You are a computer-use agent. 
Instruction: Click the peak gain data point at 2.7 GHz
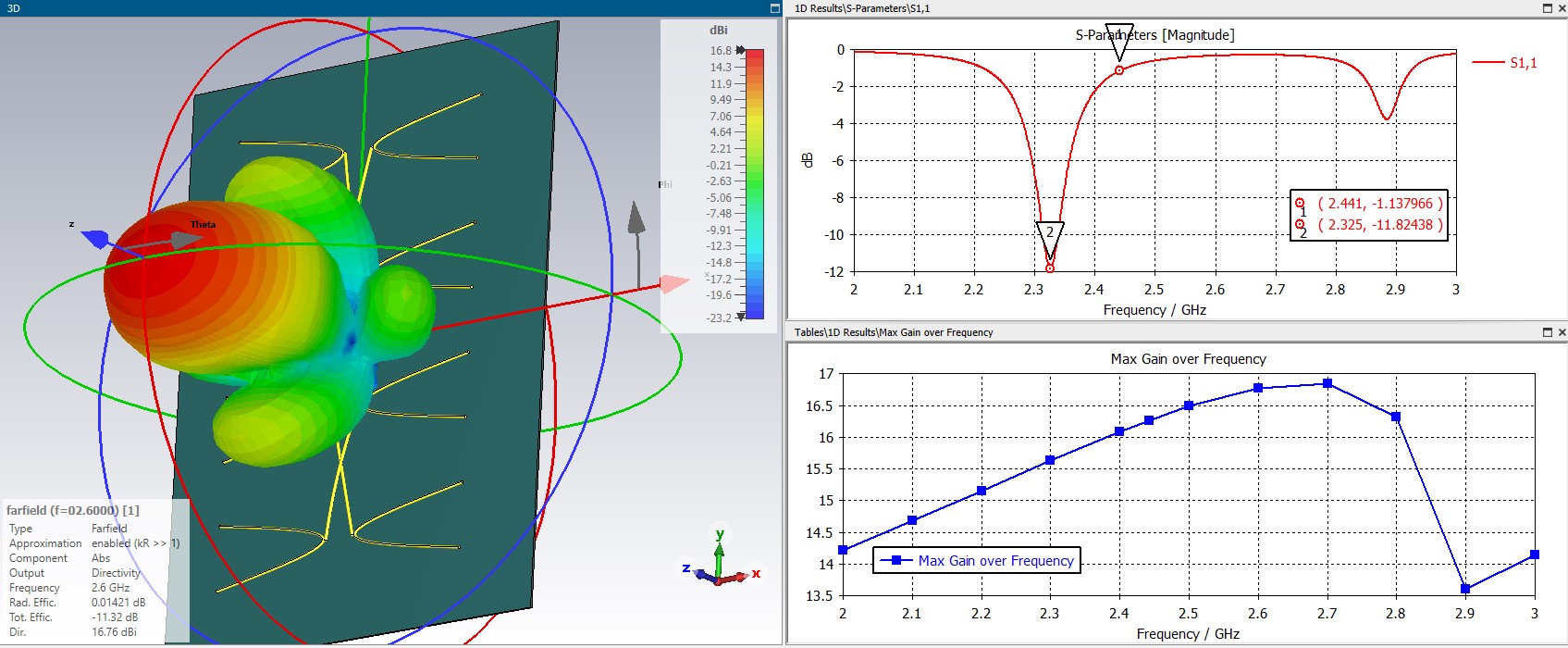pos(1327,383)
